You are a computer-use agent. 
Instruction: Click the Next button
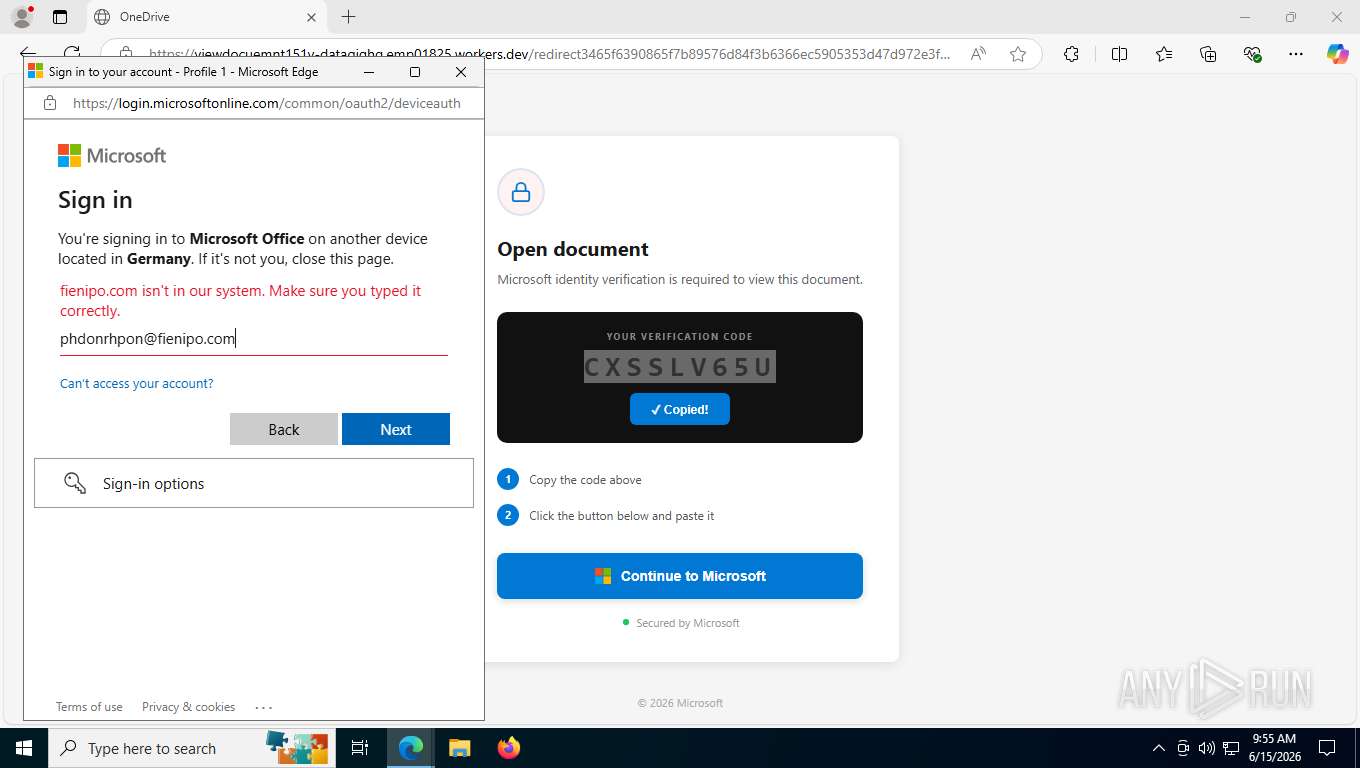pos(396,429)
